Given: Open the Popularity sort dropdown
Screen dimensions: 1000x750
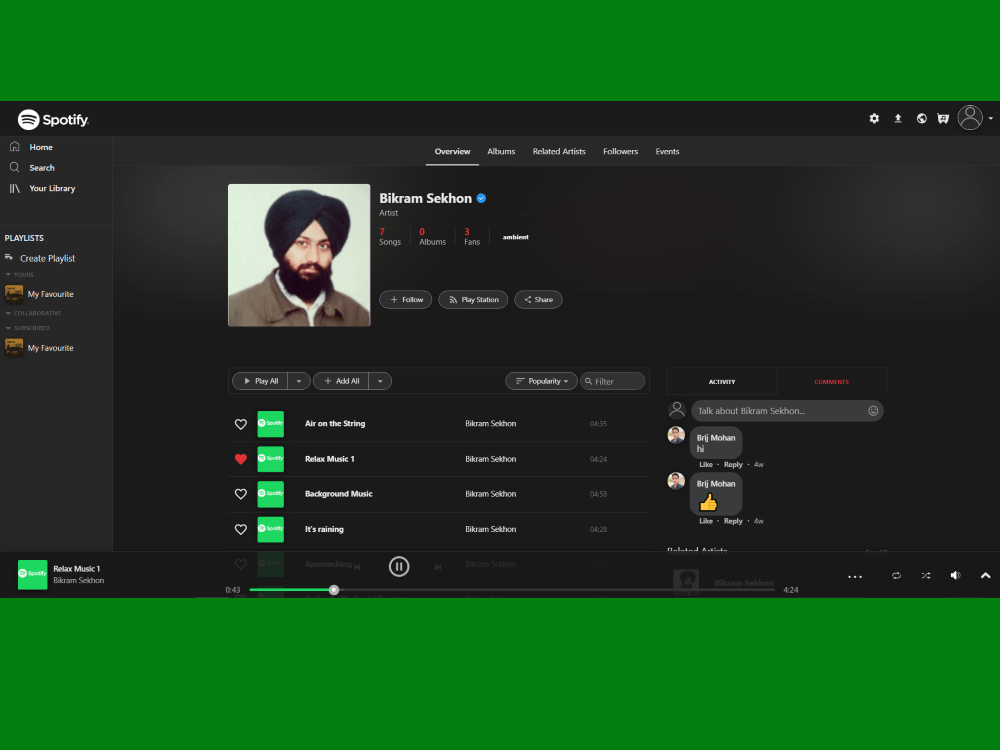Looking at the screenshot, I should 541,381.
